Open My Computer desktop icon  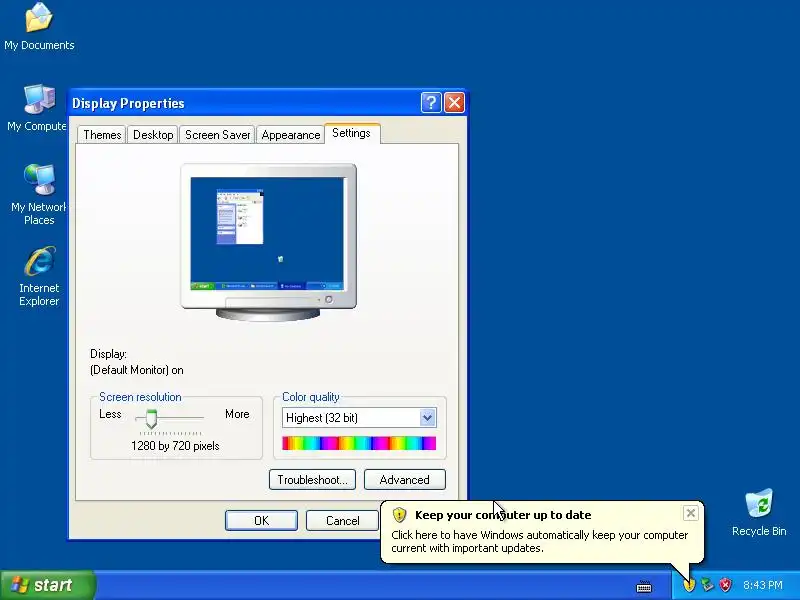[37, 108]
